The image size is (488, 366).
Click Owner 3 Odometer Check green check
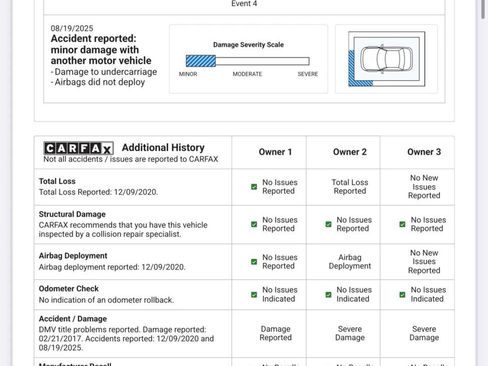[402, 295]
